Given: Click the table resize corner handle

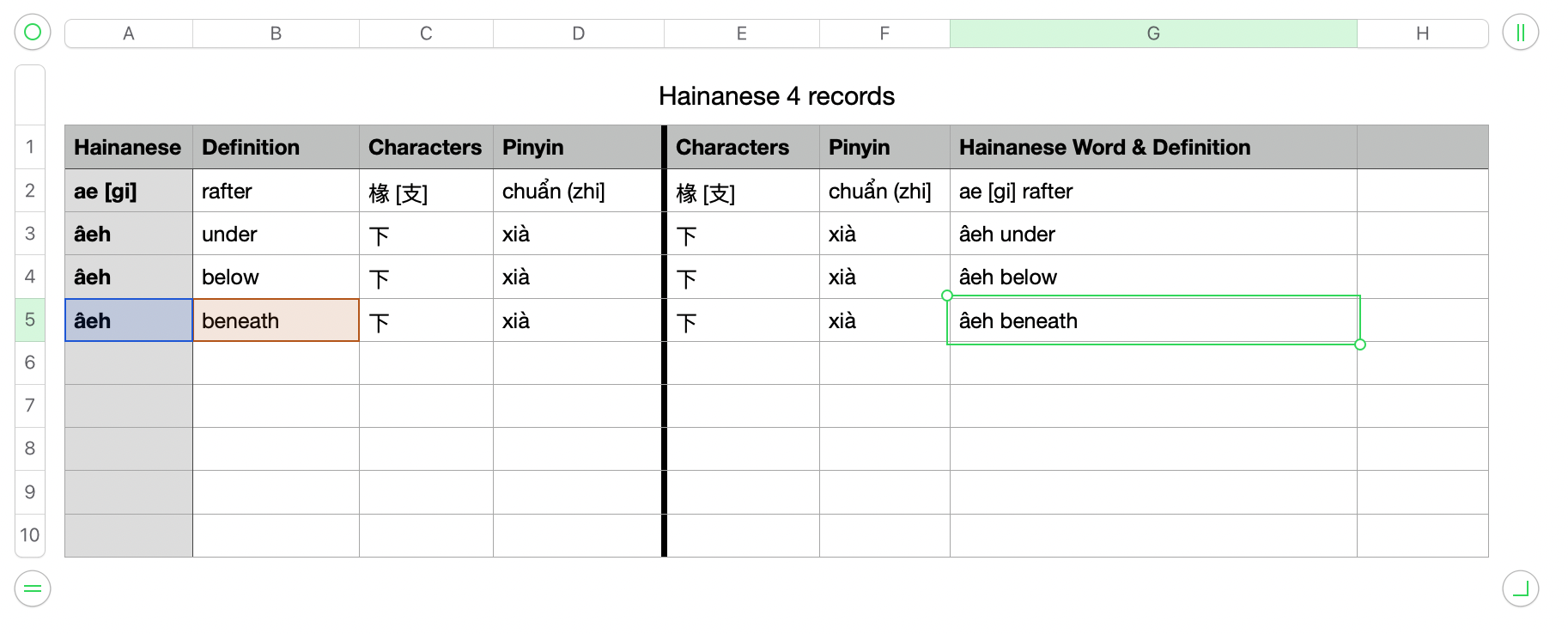Looking at the screenshot, I should tap(1520, 588).
